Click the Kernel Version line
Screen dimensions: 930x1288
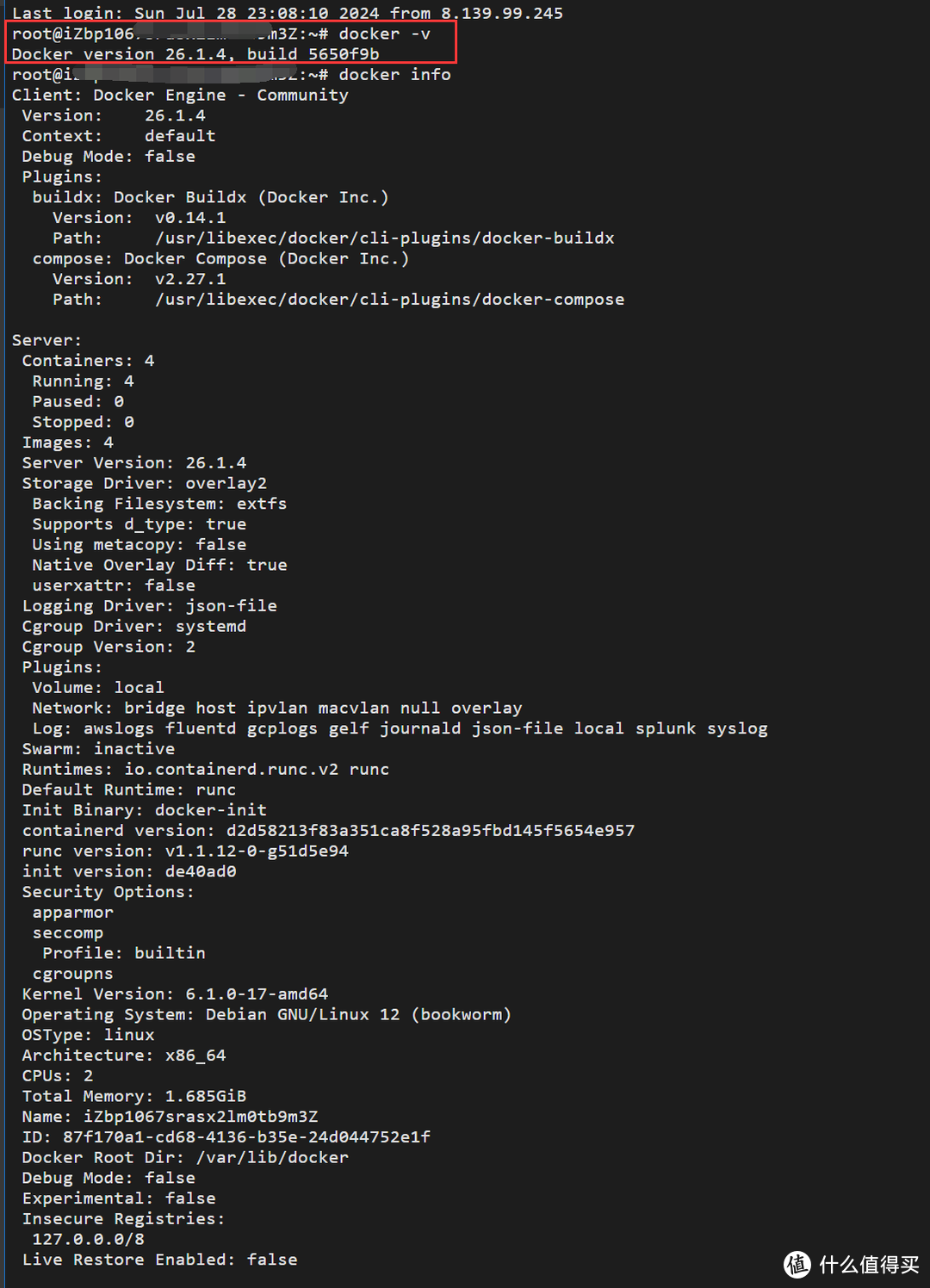point(175,994)
